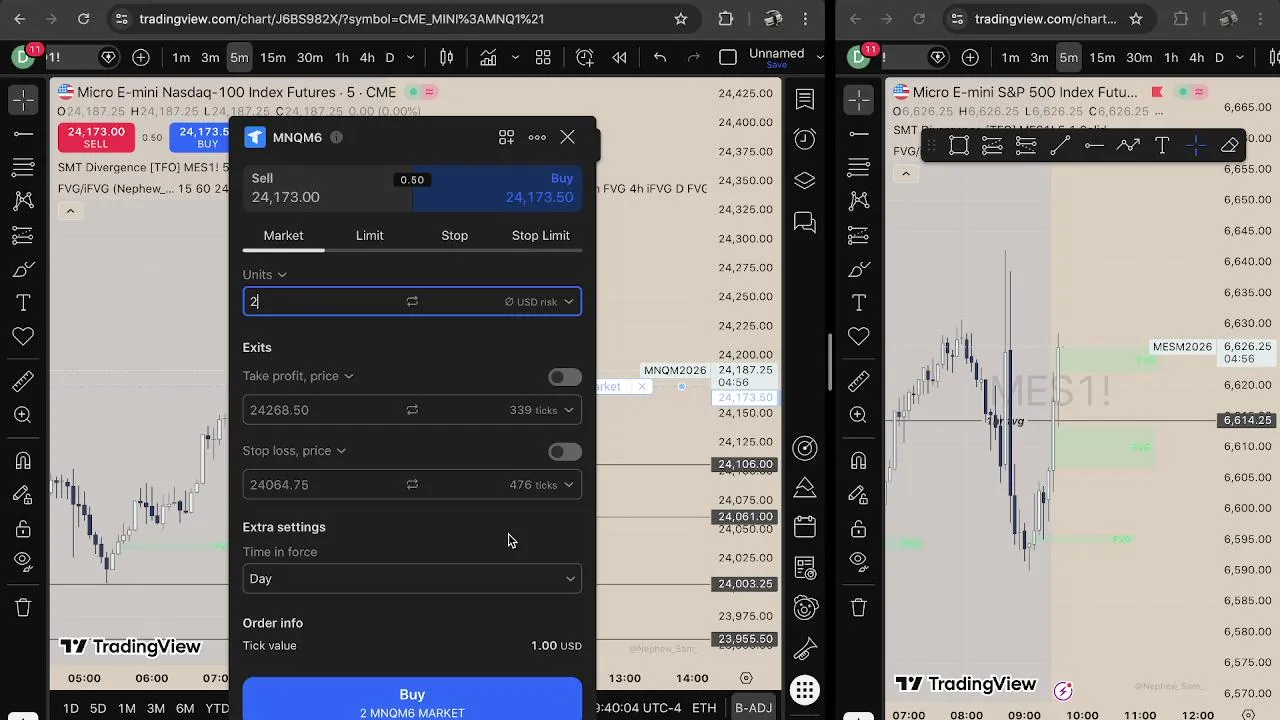Open Stop loss price type dropdown
Screen dimensions: 1280x720
coord(294,451)
